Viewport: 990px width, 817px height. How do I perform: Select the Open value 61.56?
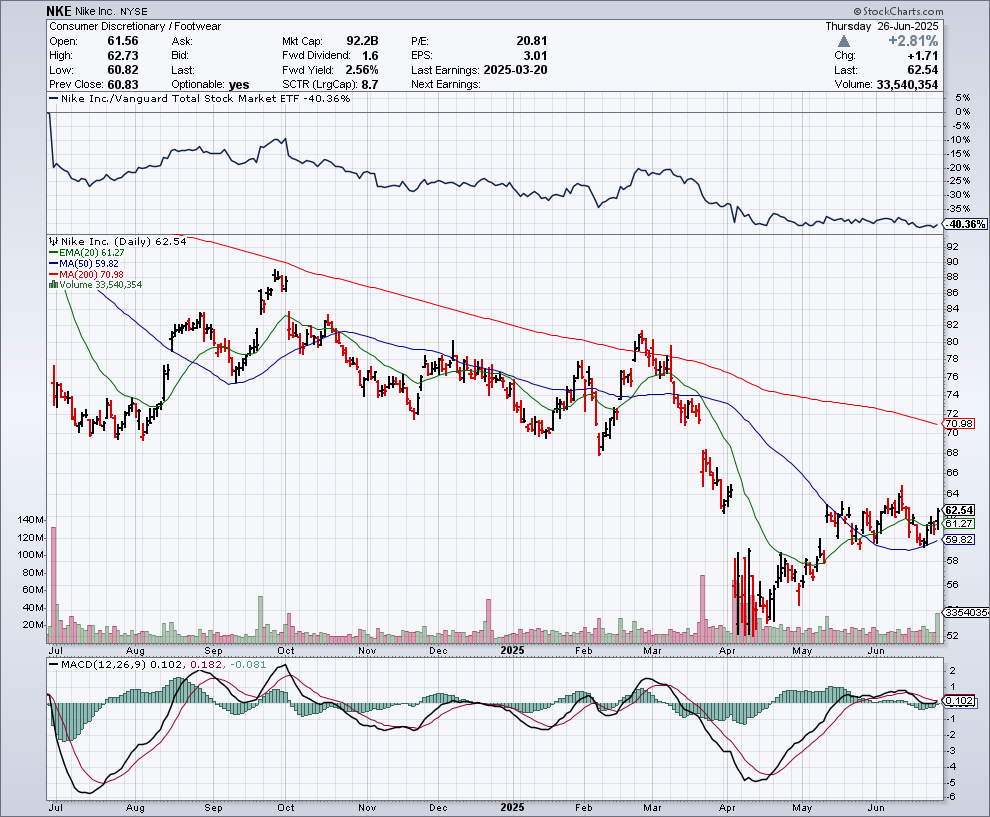(x=122, y=41)
